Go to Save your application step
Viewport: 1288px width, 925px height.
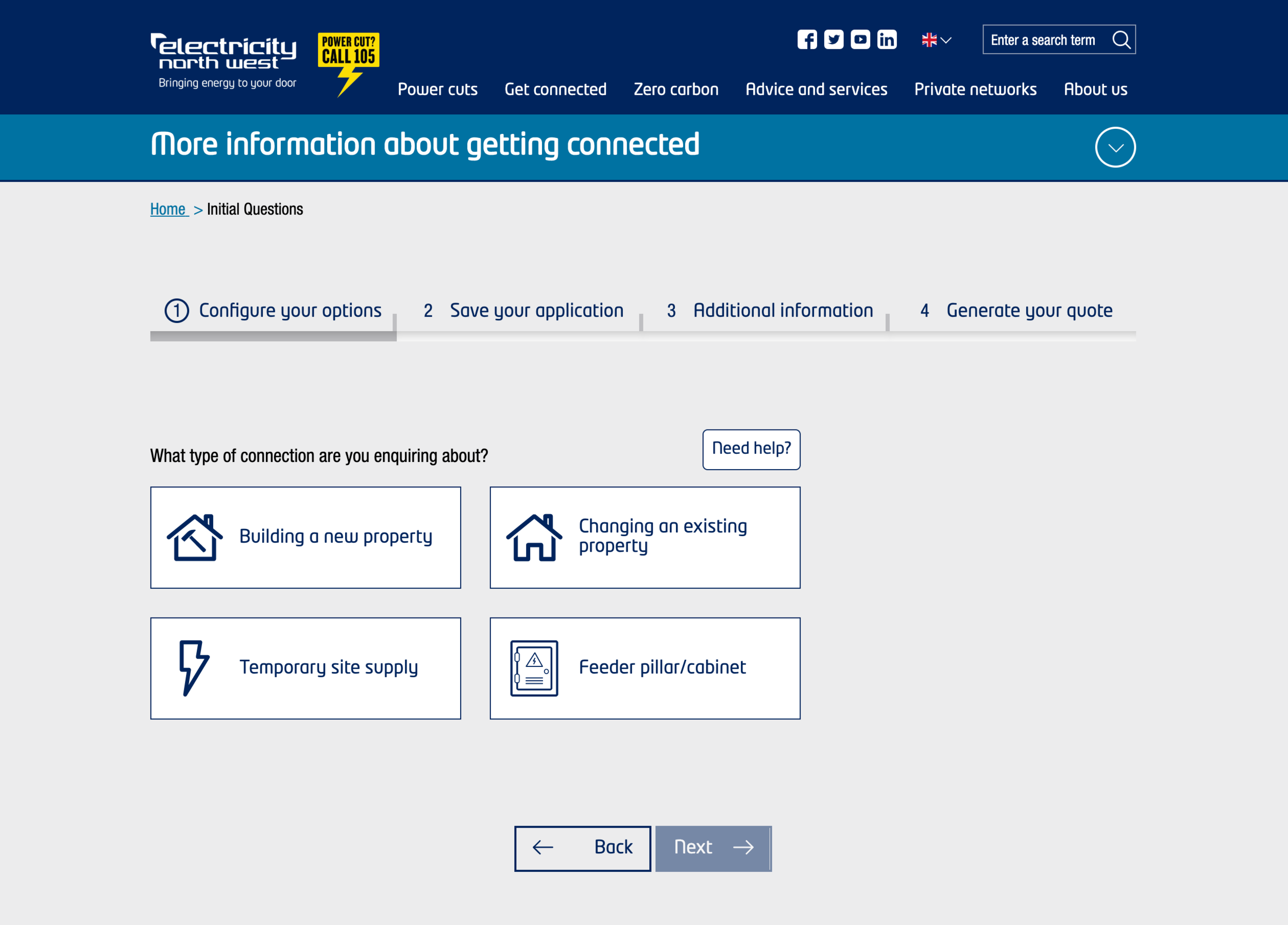click(x=523, y=311)
